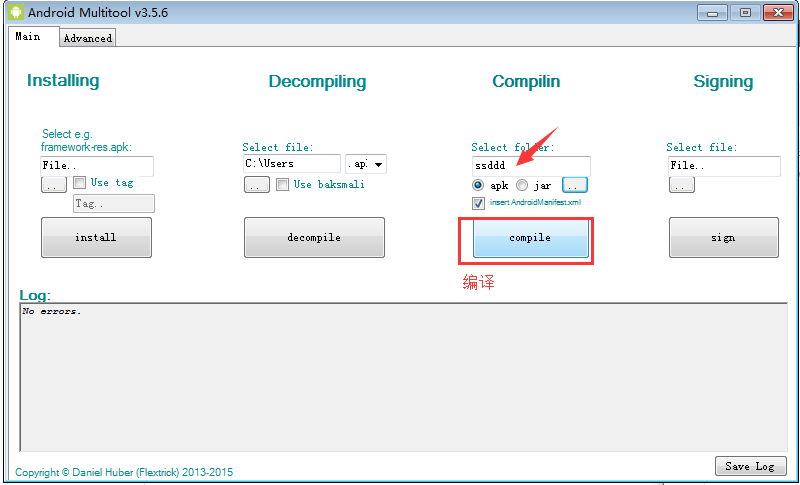Focus the Installing file path field

pyautogui.click(x=97, y=166)
